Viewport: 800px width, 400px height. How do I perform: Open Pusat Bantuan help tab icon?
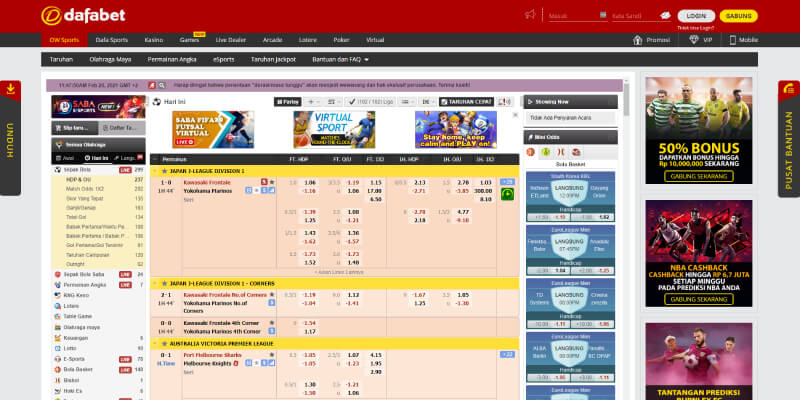click(x=789, y=89)
